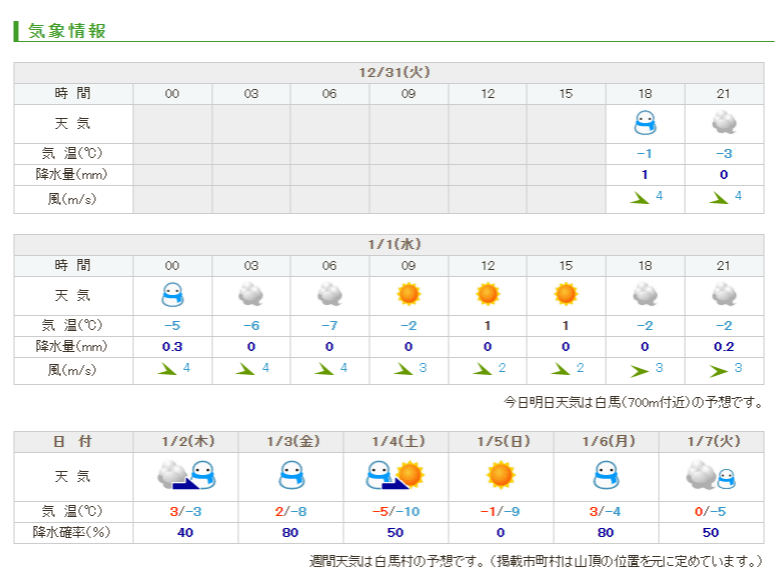Click the snowman icon at 00 on 1/1

(x=172, y=295)
